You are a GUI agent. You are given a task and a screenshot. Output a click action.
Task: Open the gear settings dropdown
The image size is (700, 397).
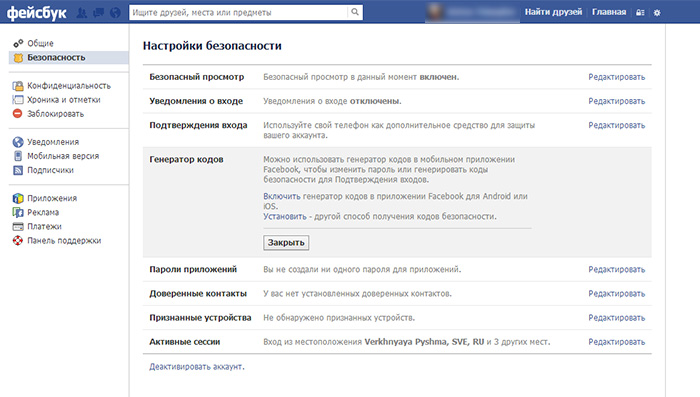click(x=657, y=13)
